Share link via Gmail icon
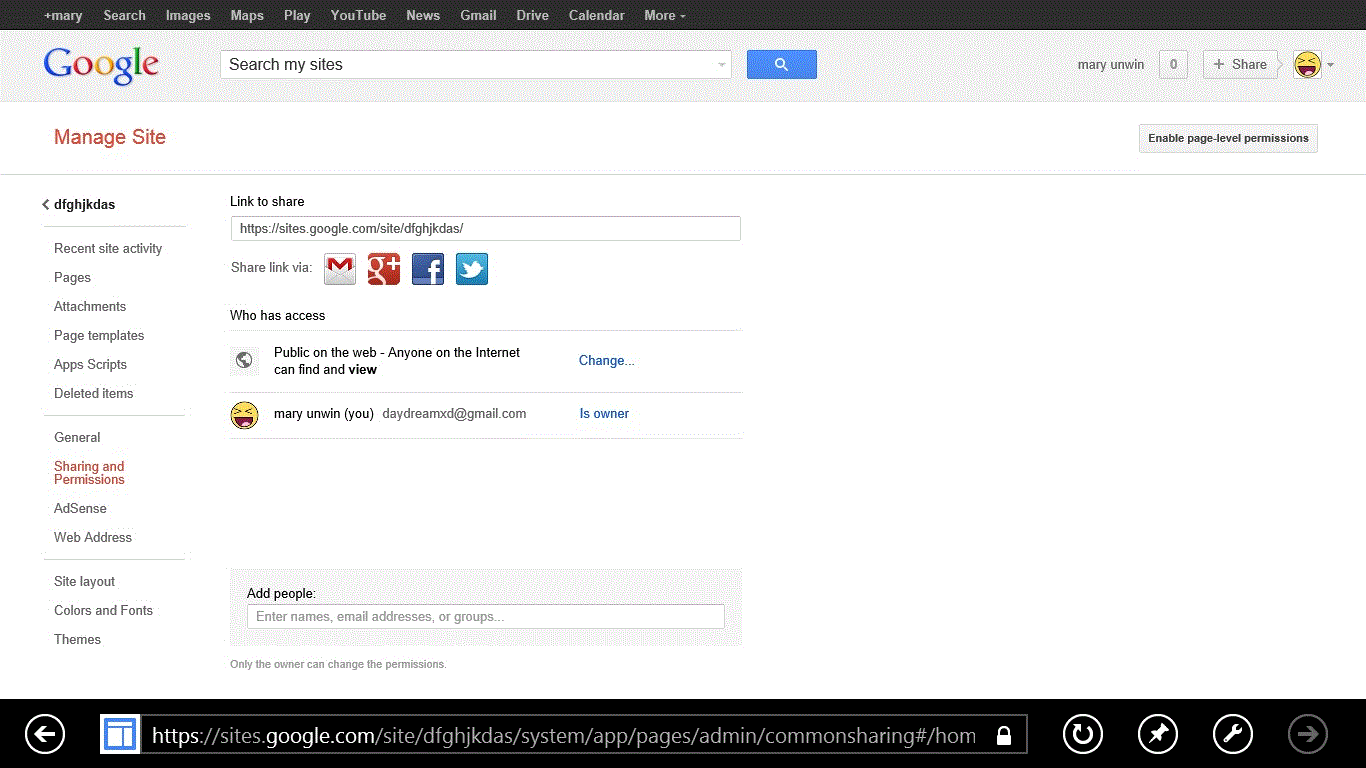 coord(340,269)
